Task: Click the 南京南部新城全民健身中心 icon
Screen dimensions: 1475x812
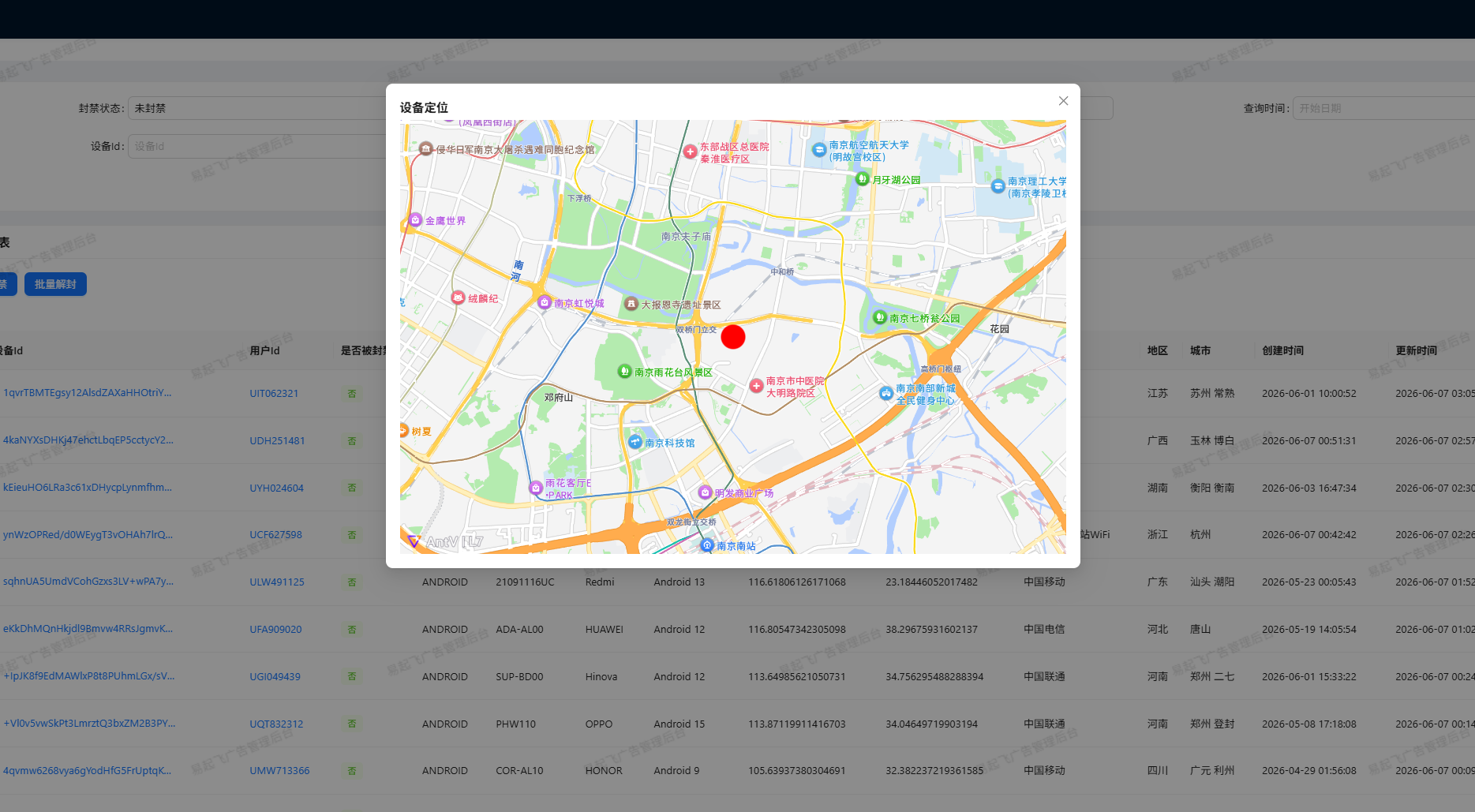Action: coord(886,393)
